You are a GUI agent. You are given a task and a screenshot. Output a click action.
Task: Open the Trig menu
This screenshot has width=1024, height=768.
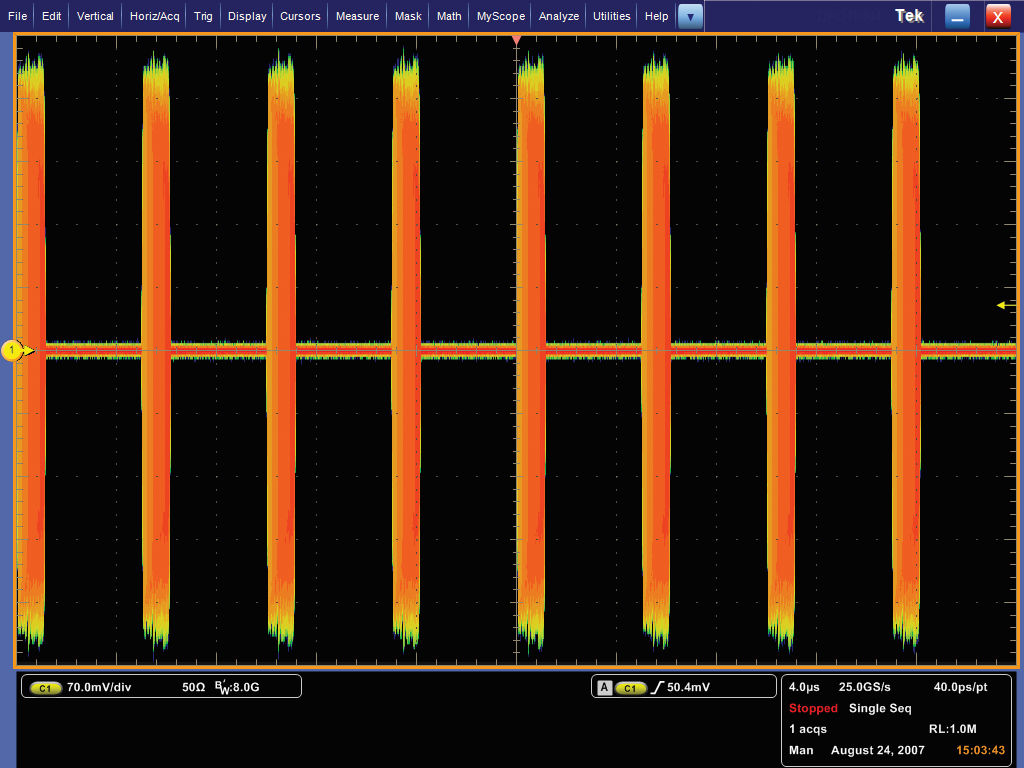coord(203,16)
